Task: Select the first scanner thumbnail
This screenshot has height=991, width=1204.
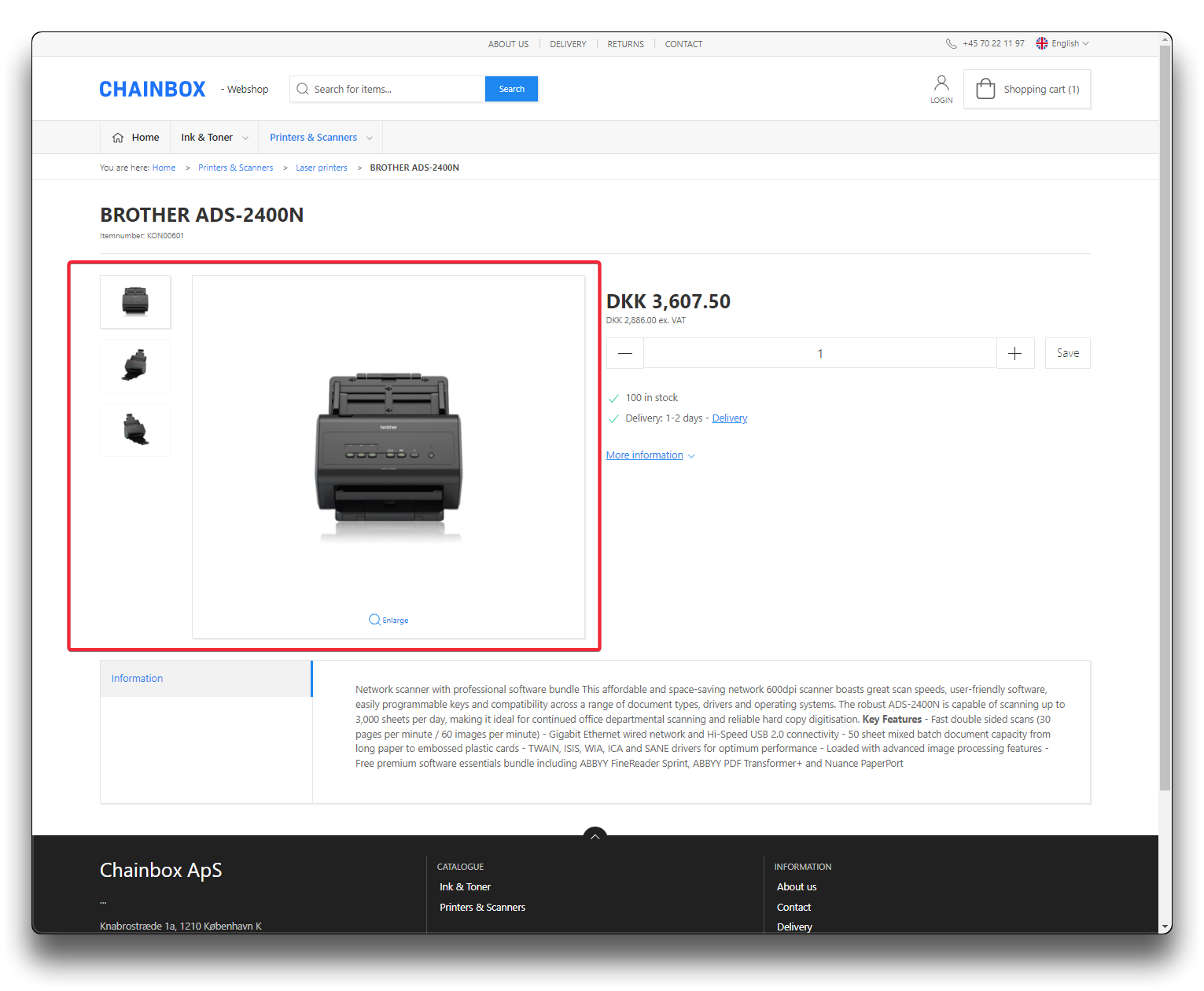Action: coord(135,301)
